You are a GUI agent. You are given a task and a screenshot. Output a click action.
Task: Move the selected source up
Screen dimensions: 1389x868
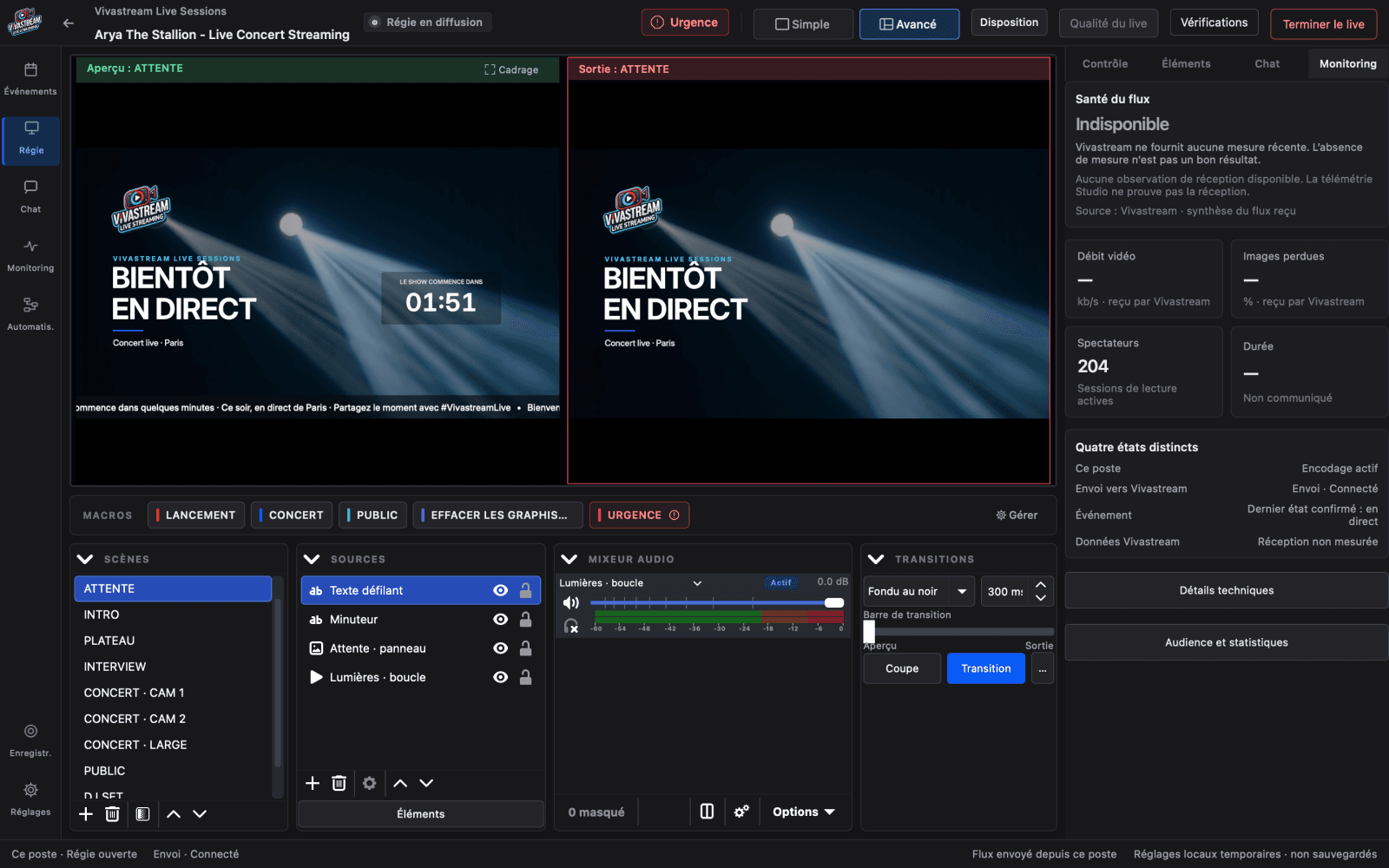(x=400, y=783)
